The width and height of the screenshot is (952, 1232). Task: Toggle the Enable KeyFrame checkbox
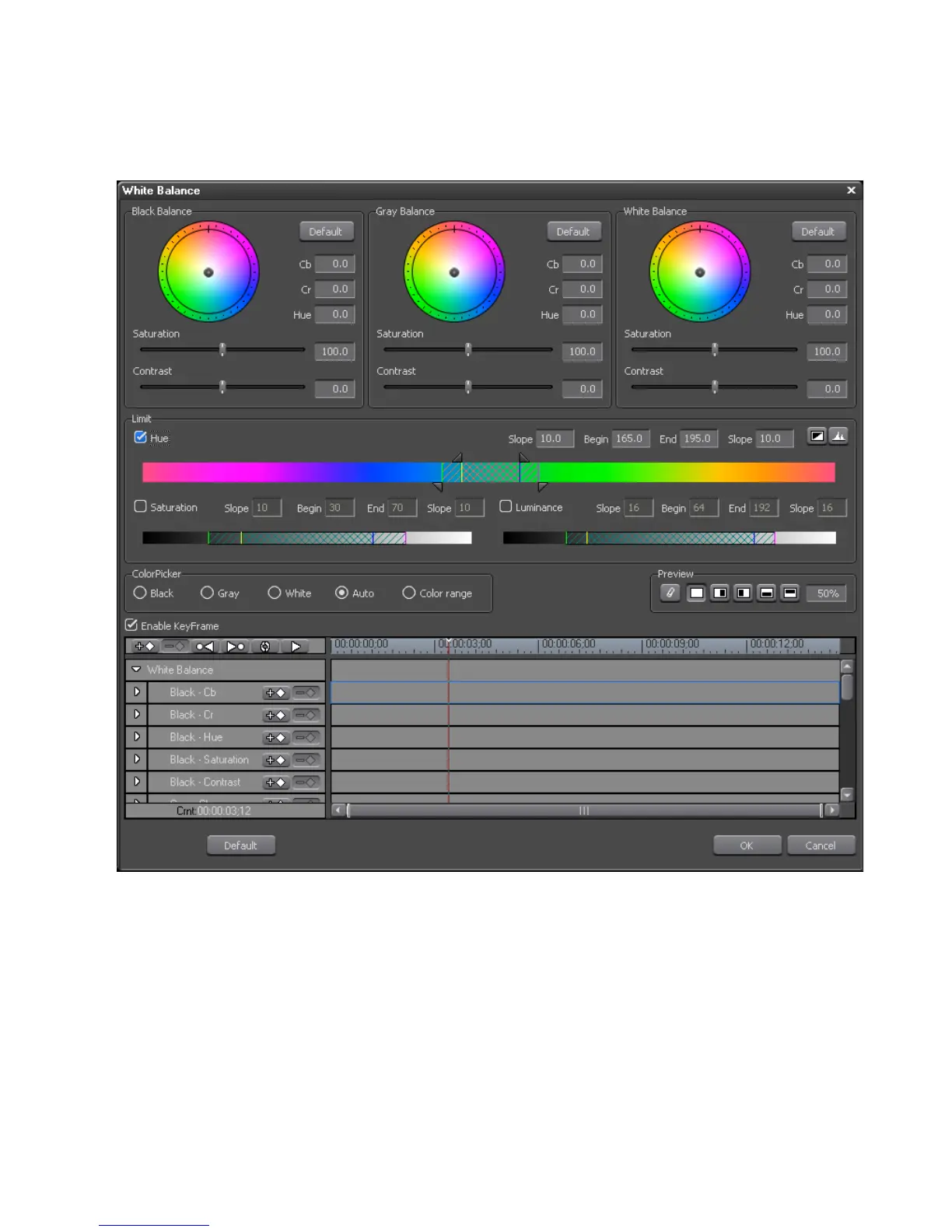(131, 625)
